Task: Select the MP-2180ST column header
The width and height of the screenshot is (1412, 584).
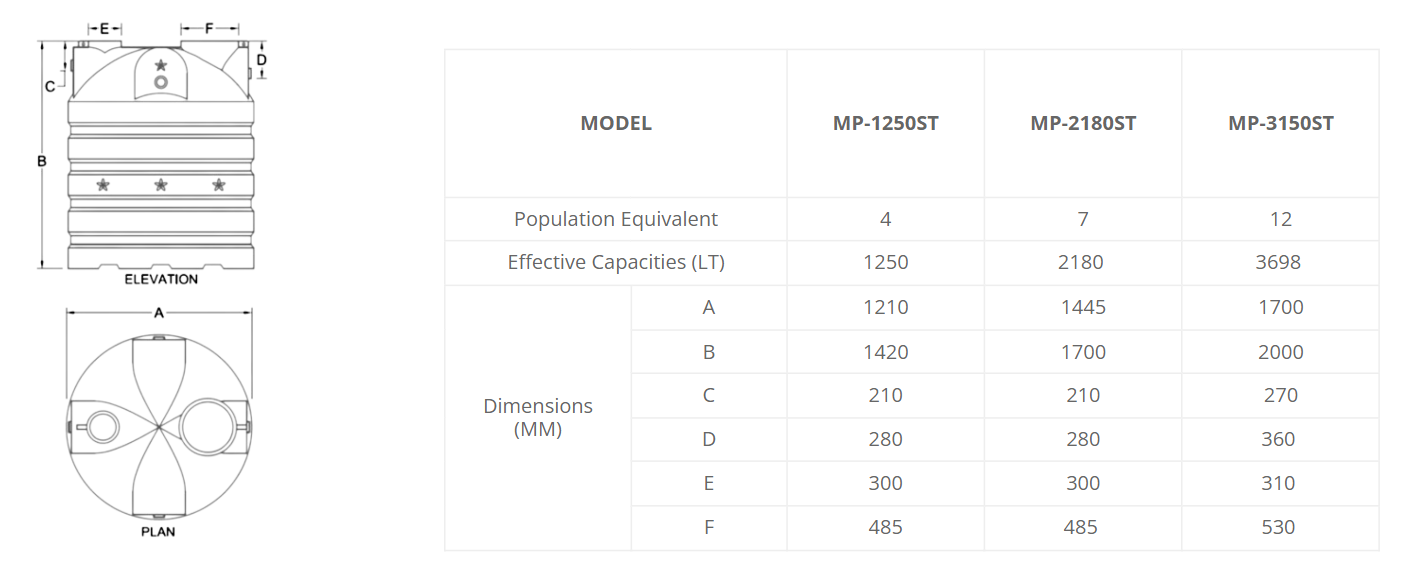Action: pyautogui.click(x=1083, y=124)
